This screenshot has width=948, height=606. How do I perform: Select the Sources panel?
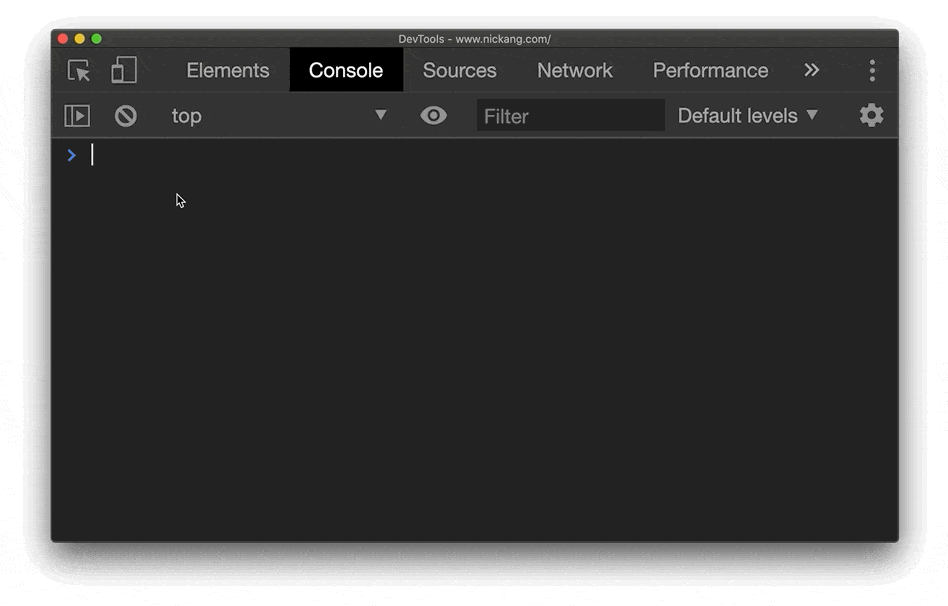point(459,70)
